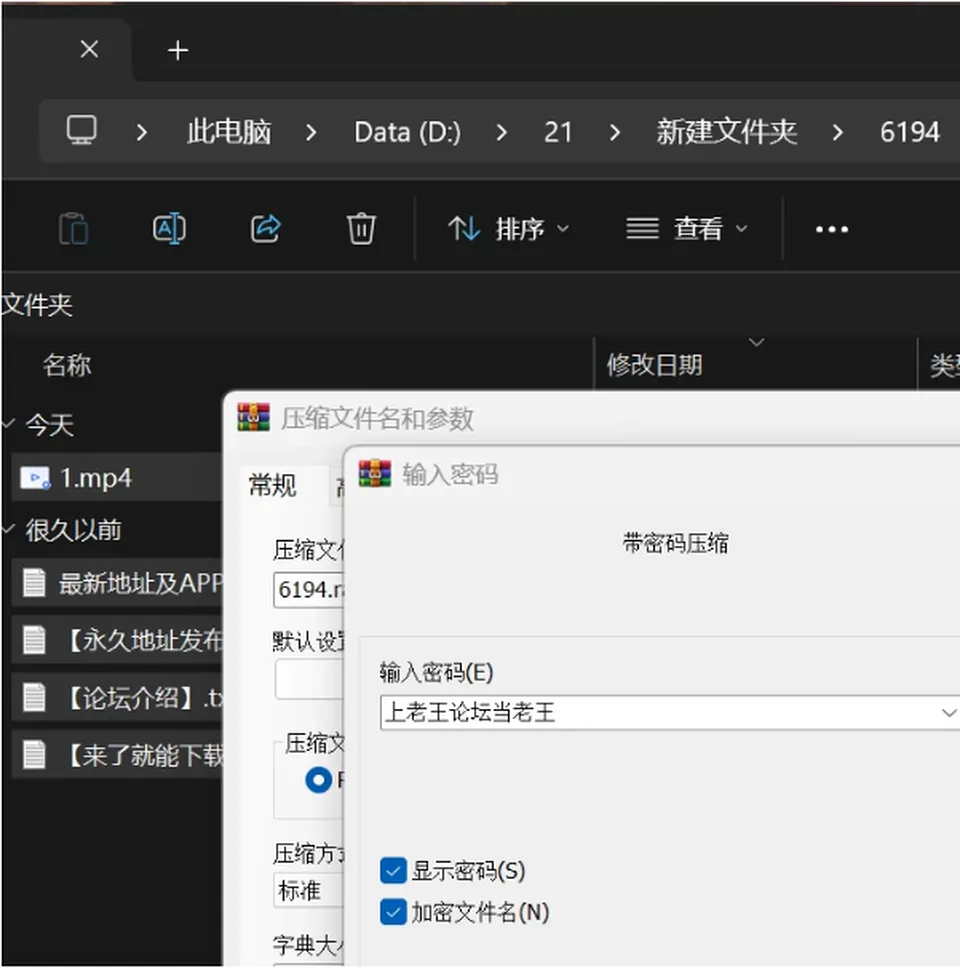The width and height of the screenshot is (960, 968).
Task: Open the password history dropdown arrow
Action: 949,713
